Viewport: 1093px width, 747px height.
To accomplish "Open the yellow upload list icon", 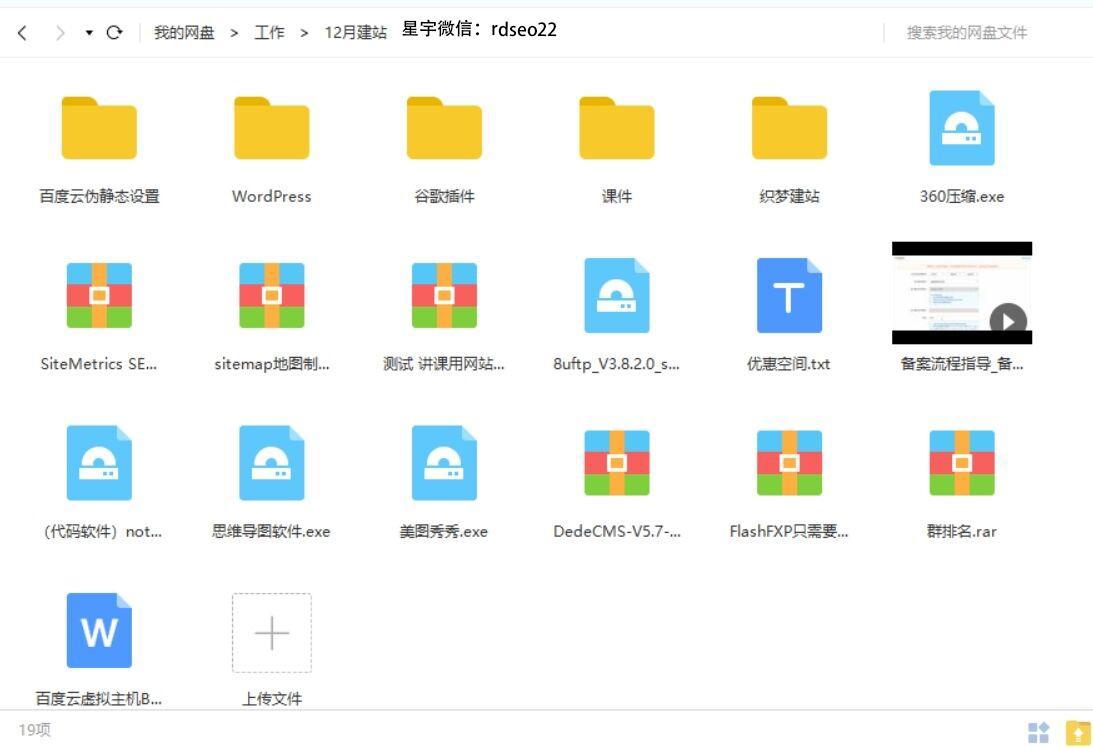I will coord(1078,732).
